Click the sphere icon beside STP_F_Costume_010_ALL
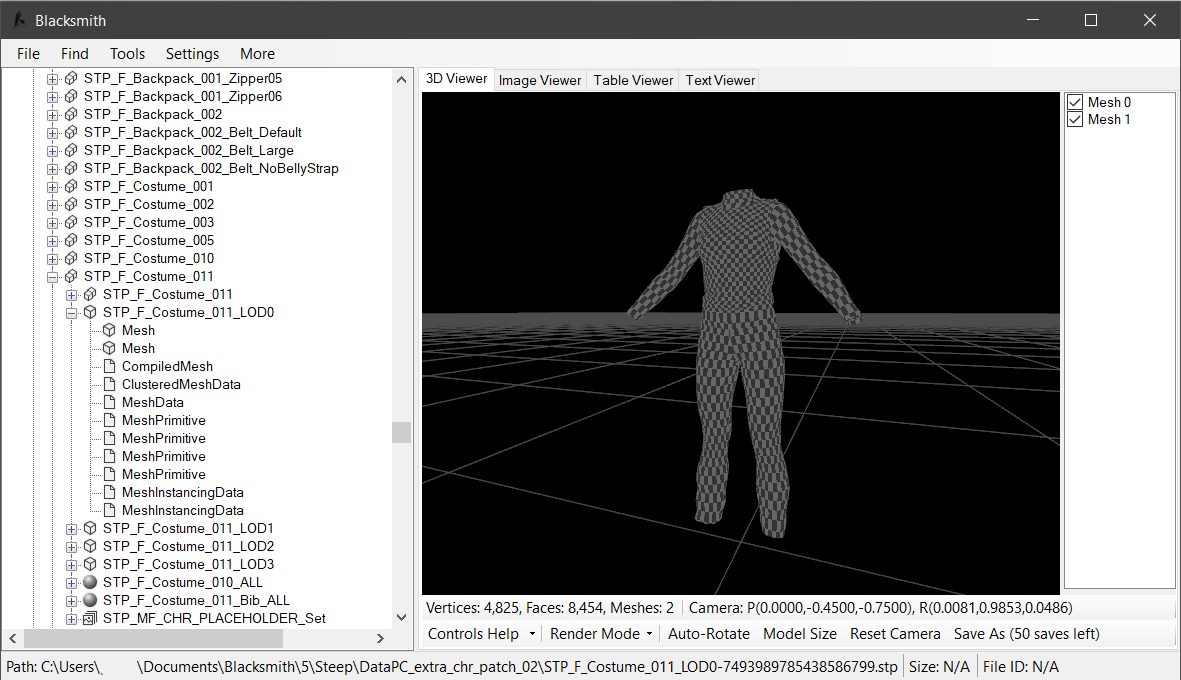Viewport: 1181px width, 680px height. [x=90, y=582]
